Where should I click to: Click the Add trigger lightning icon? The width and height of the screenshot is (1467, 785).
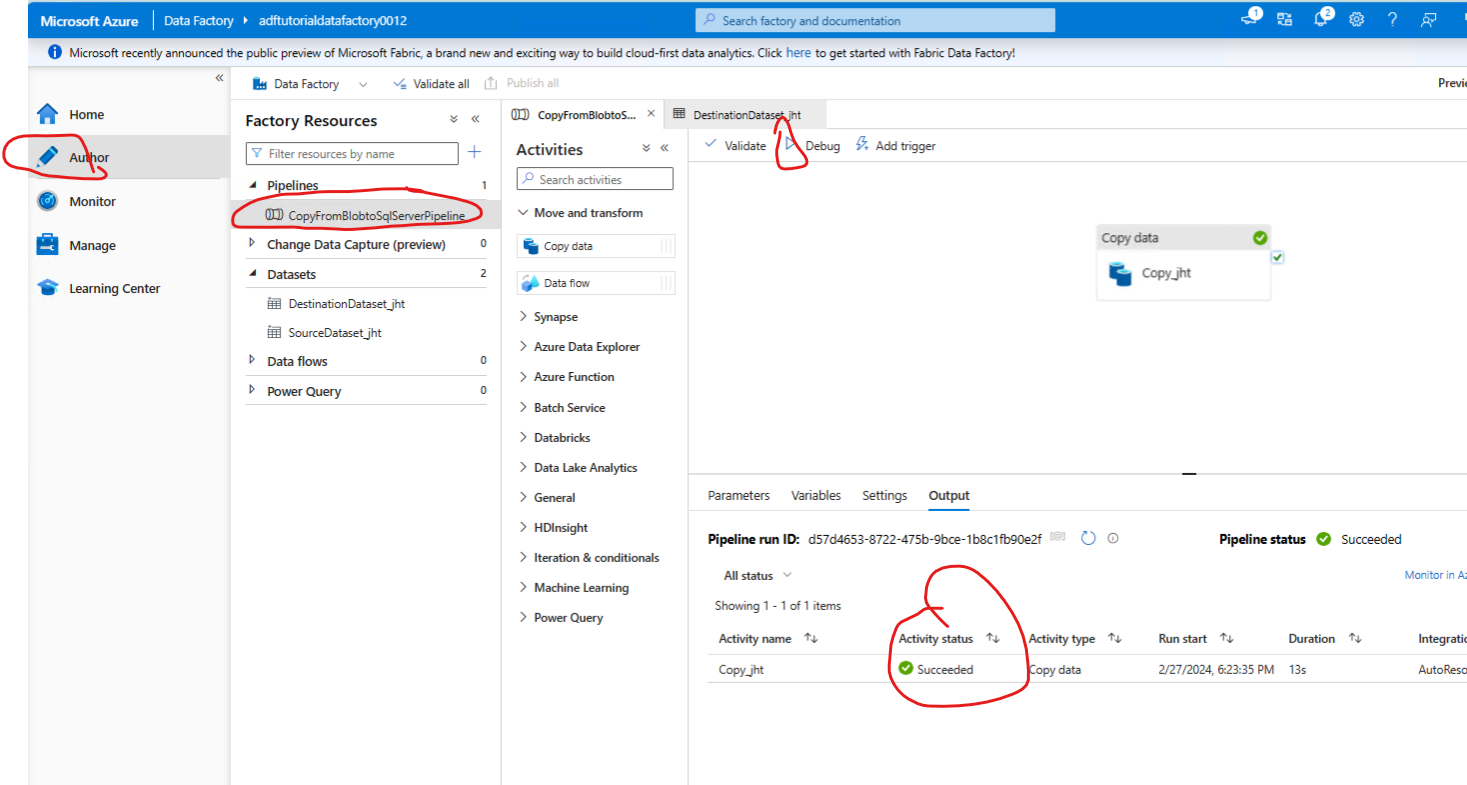862,145
